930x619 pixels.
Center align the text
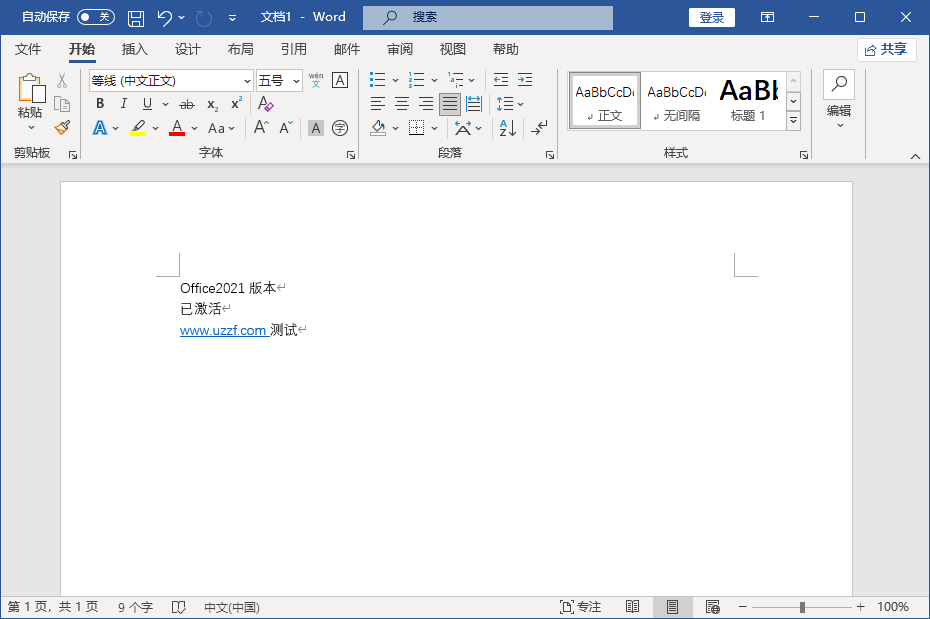point(402,104)
